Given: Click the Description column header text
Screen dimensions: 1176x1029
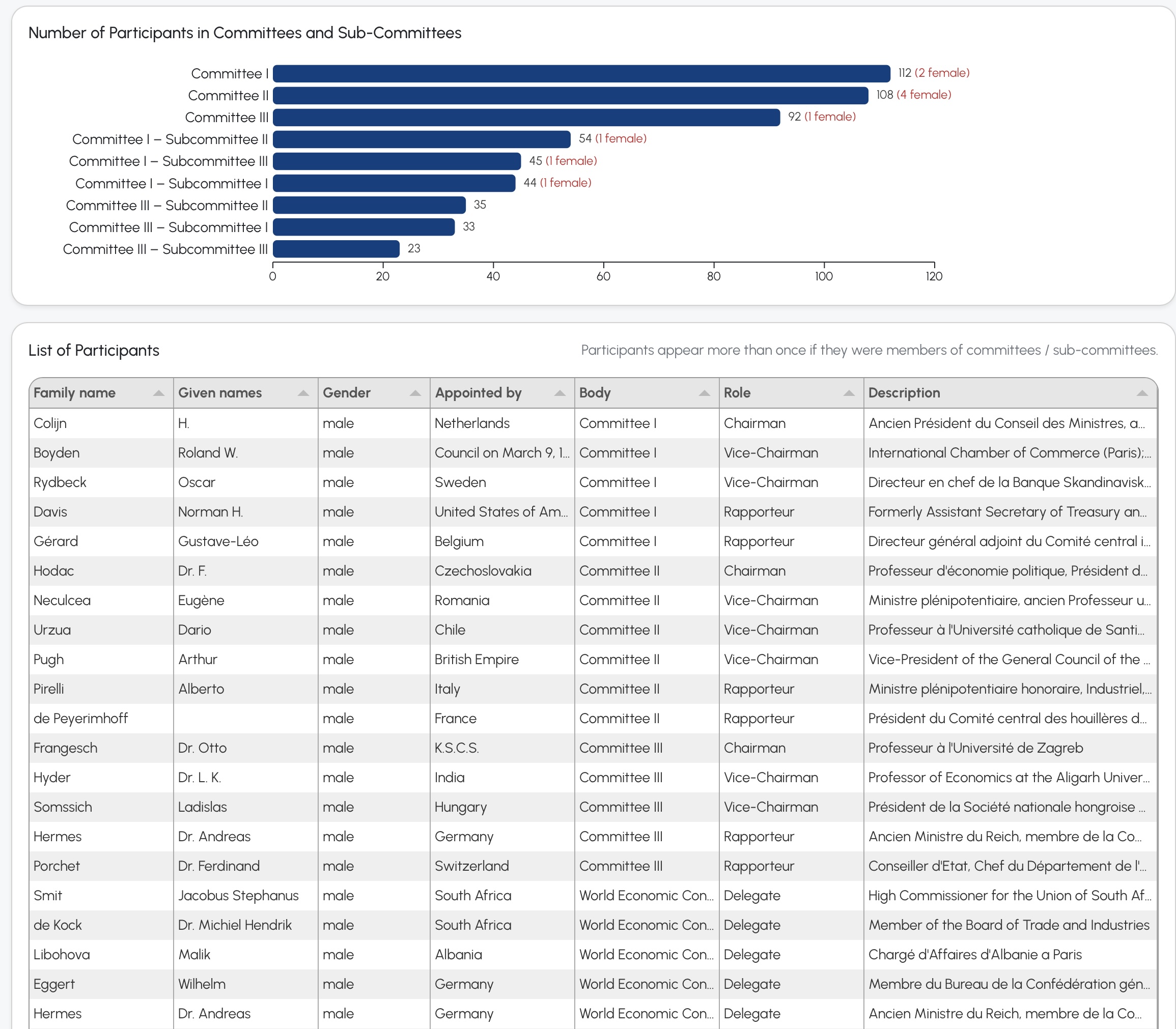Looking at the screenshot, I should point(904,393).
